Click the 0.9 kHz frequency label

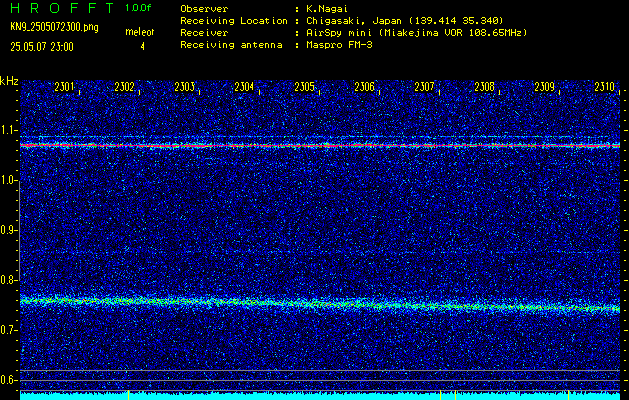point(8,230)
